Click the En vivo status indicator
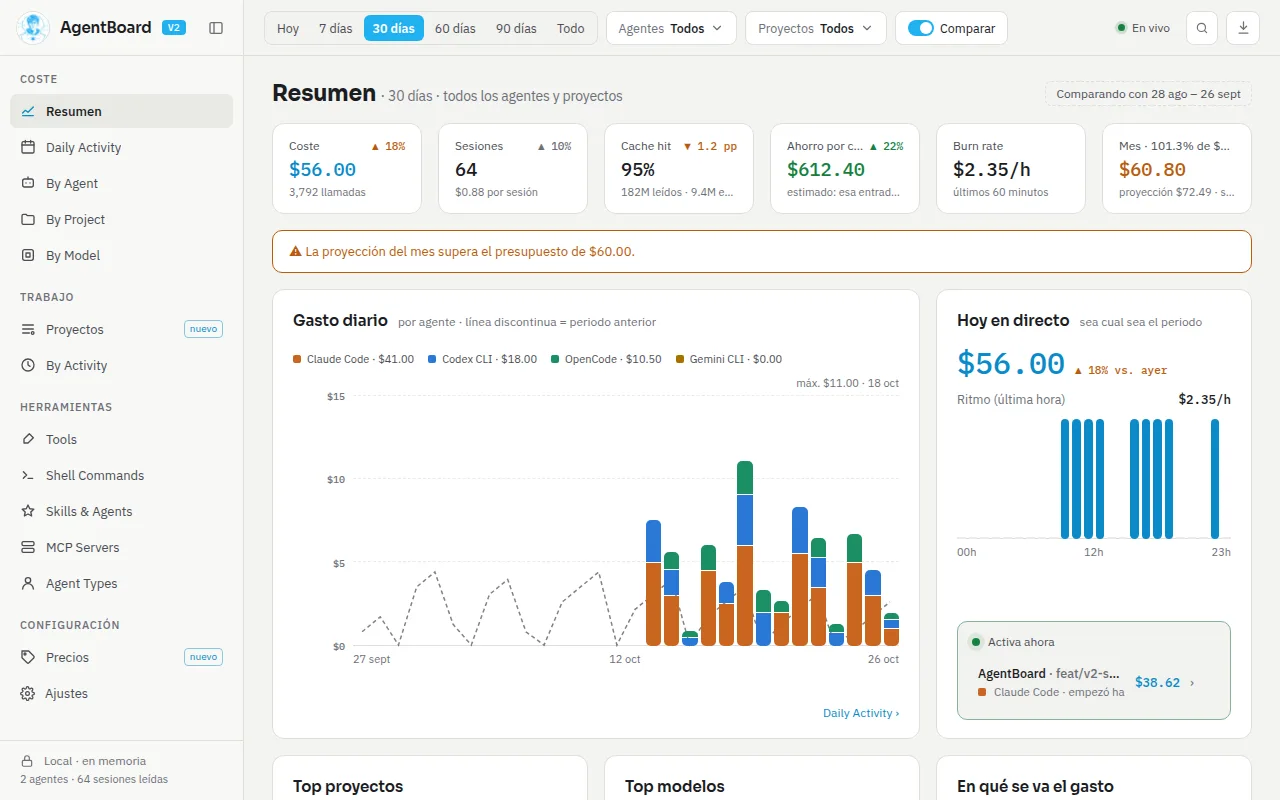This screenshot has height=800, width=1280. 1143,28
